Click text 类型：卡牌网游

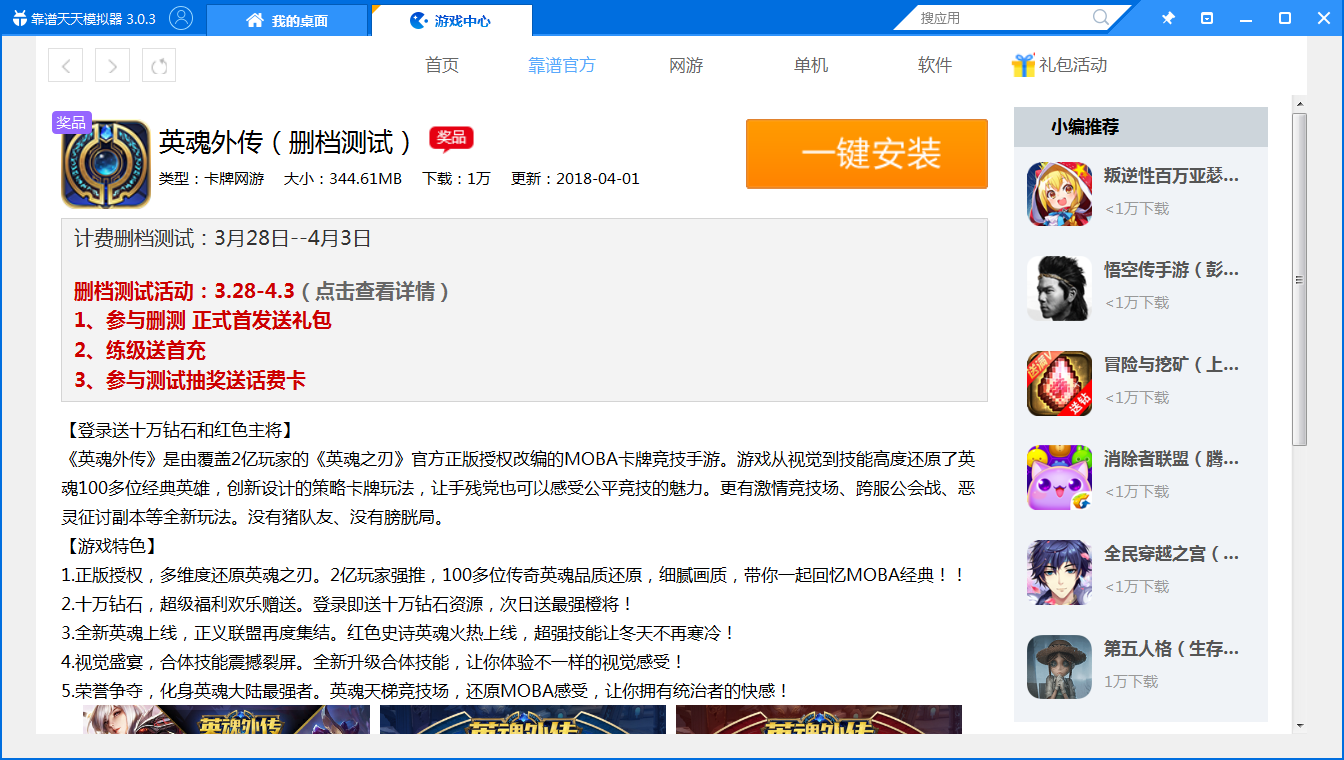pos(211,179)
